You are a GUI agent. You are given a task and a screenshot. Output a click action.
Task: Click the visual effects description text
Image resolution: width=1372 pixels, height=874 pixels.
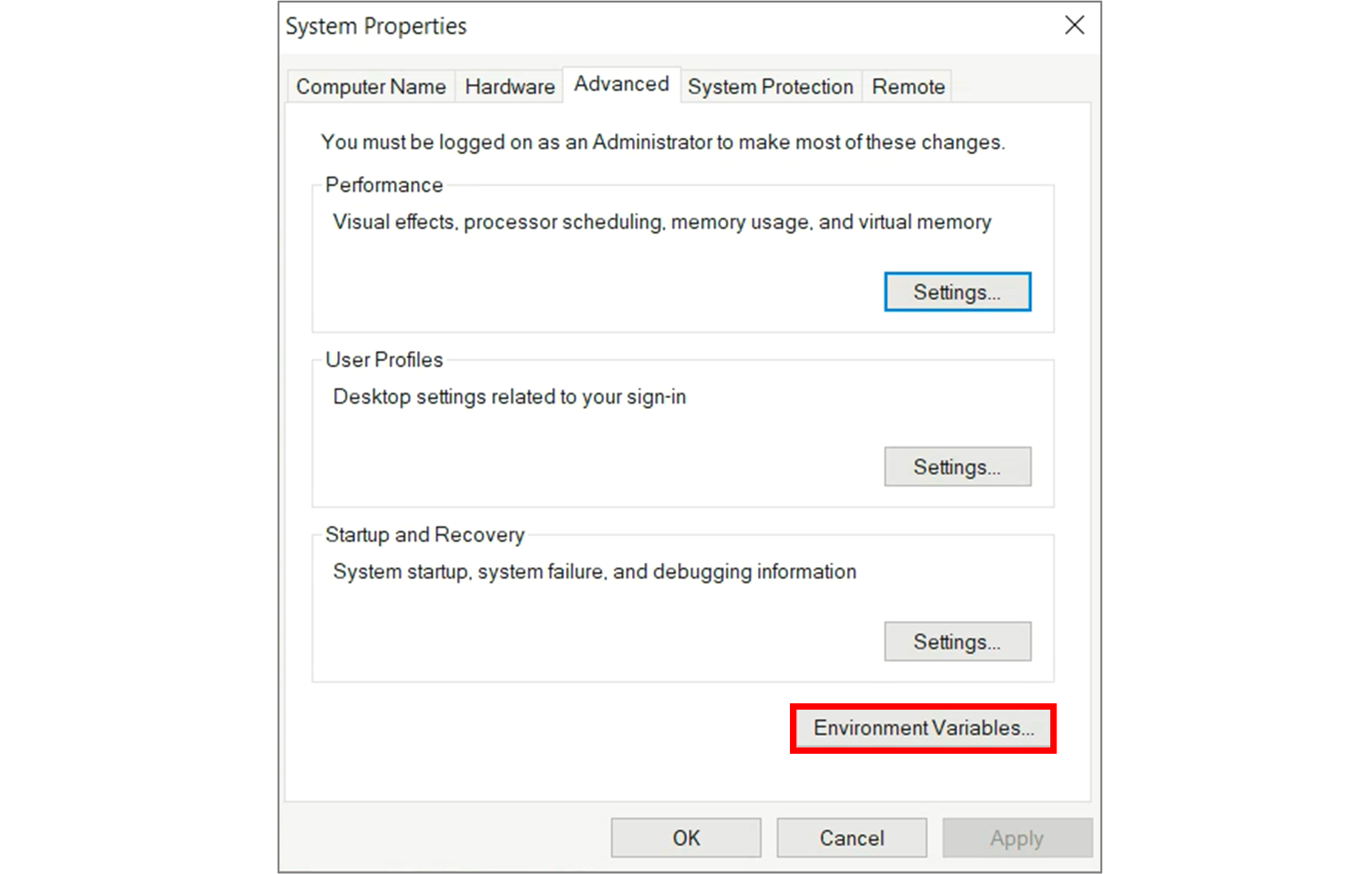tap(662, 222)
